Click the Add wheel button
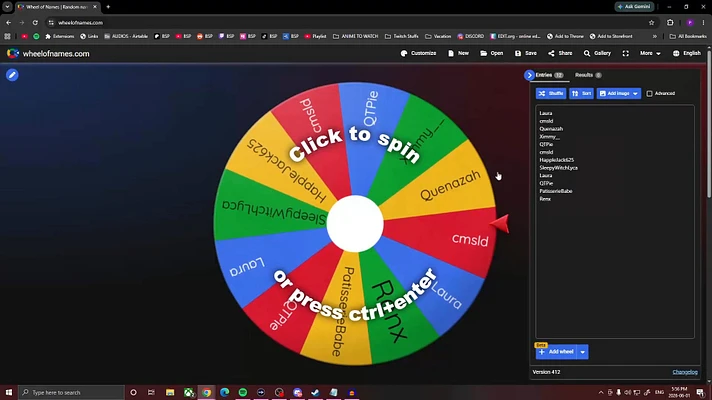The image size is (712, 400). (x=556, y=352)
